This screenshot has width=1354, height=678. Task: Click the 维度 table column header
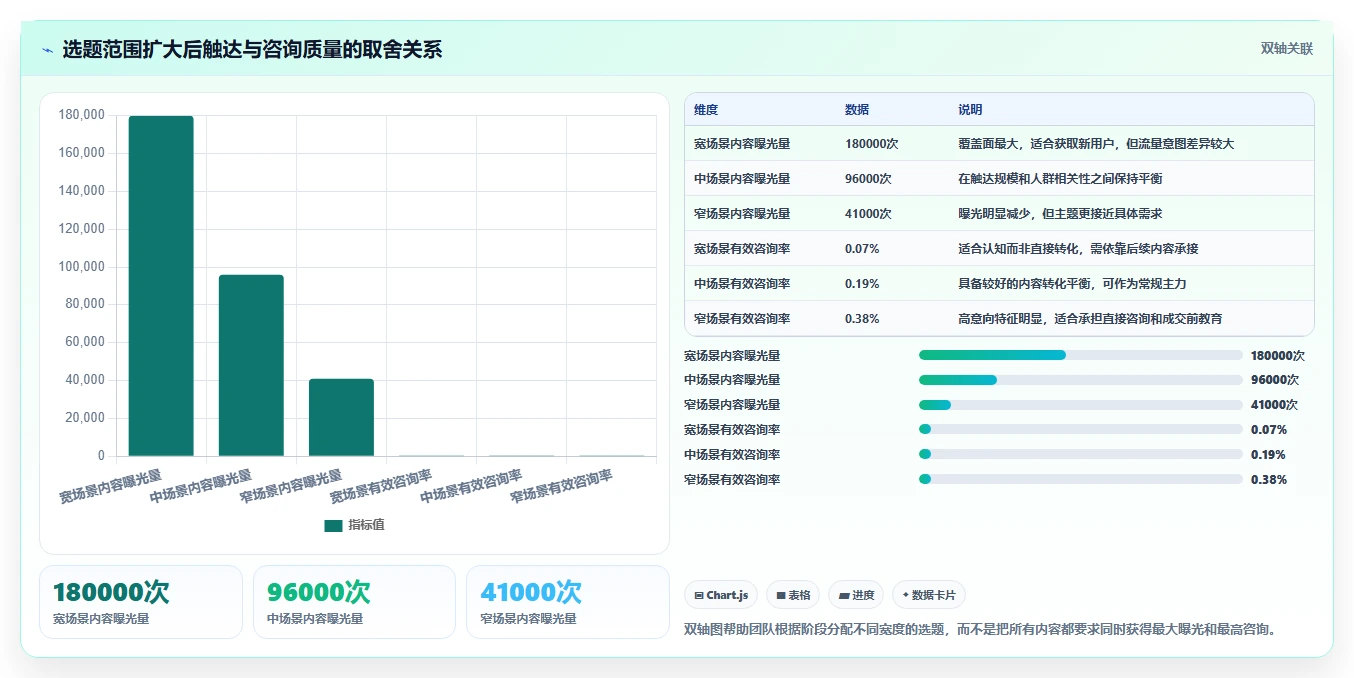tap(706, 110)
